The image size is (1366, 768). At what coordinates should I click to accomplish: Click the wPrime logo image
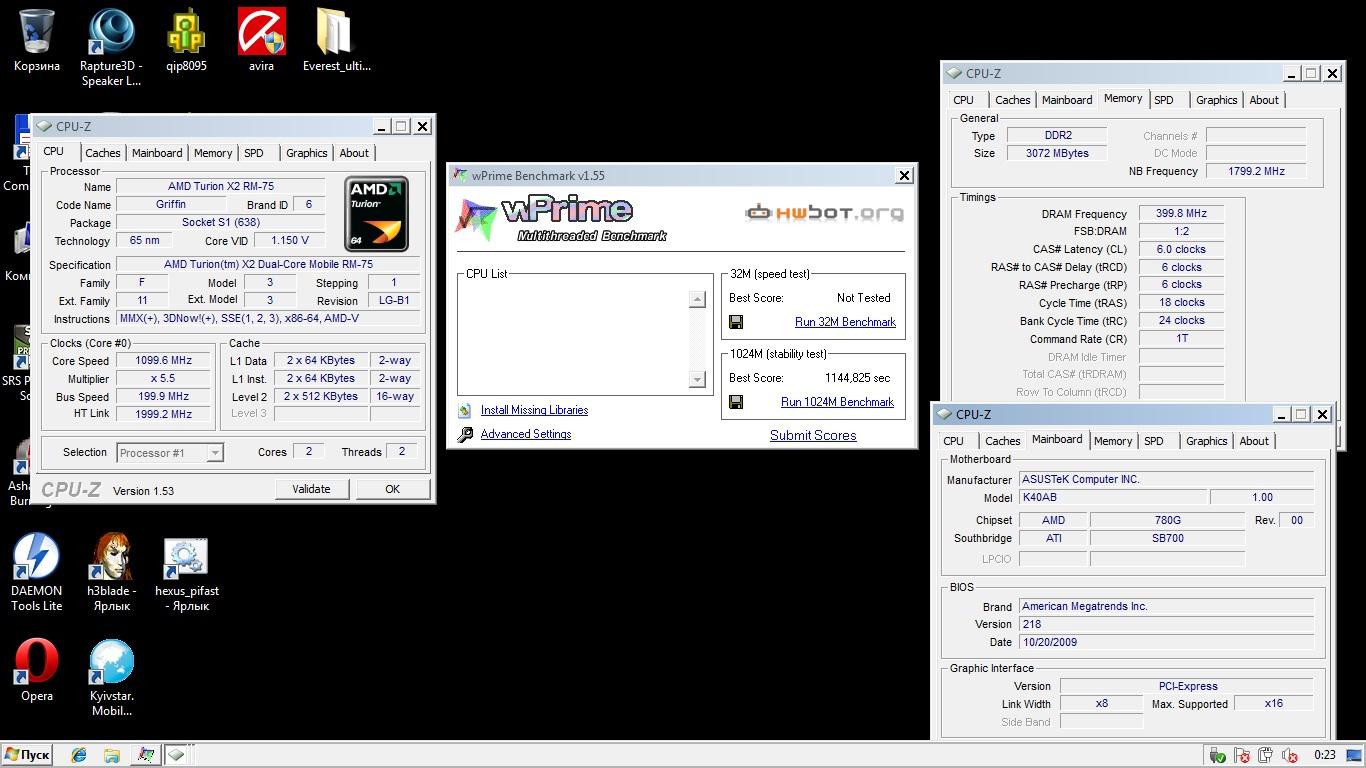(x=560, y=219)
